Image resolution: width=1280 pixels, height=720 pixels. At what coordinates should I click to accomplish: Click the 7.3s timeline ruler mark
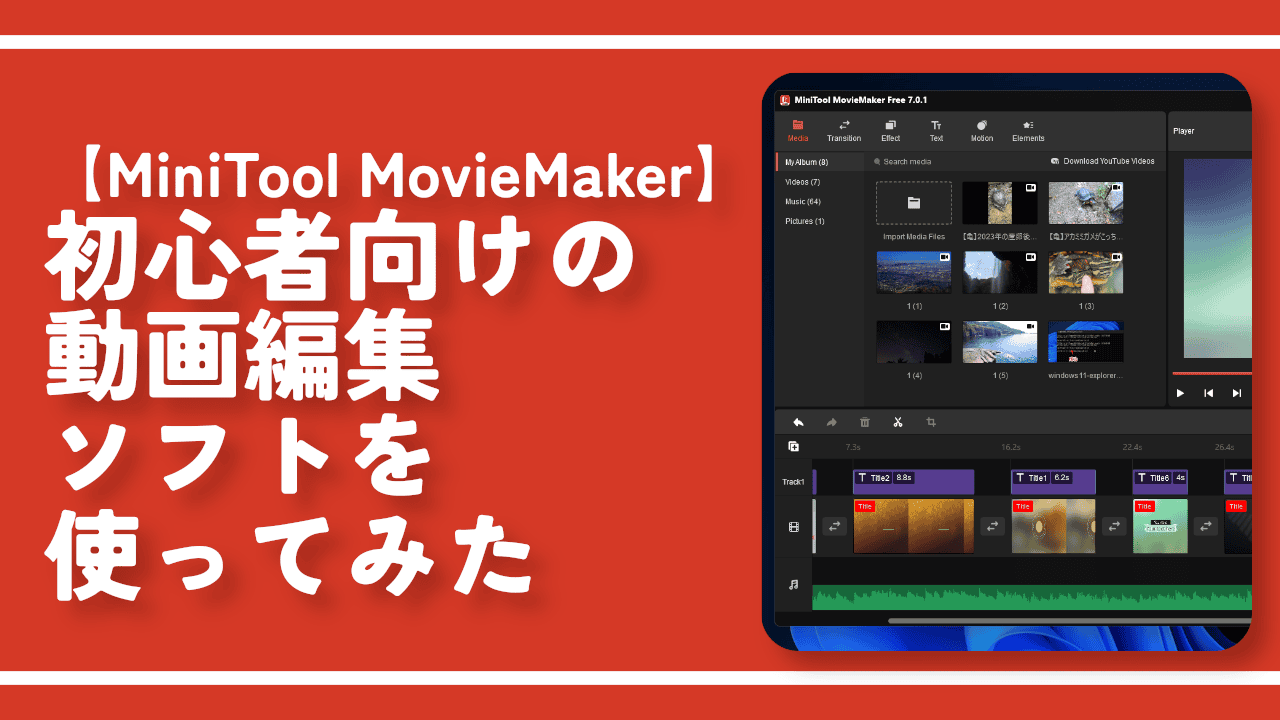click(x=853, y=447)
